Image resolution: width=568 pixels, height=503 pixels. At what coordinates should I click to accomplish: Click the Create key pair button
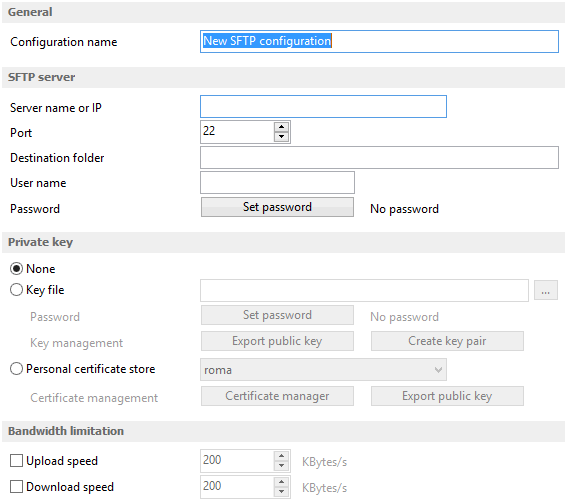[x=447, y=341]
